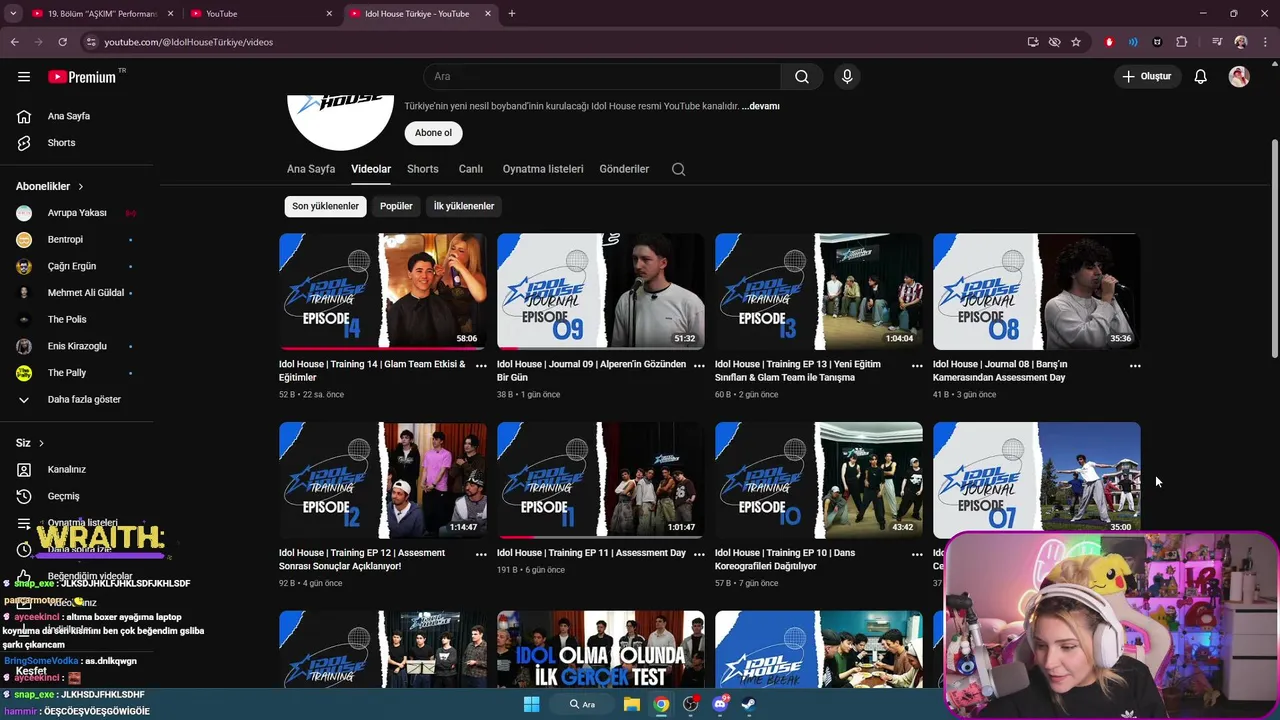Open the new tab plus button
Screen dimensions: 1280x720
[x=512, y=14]
